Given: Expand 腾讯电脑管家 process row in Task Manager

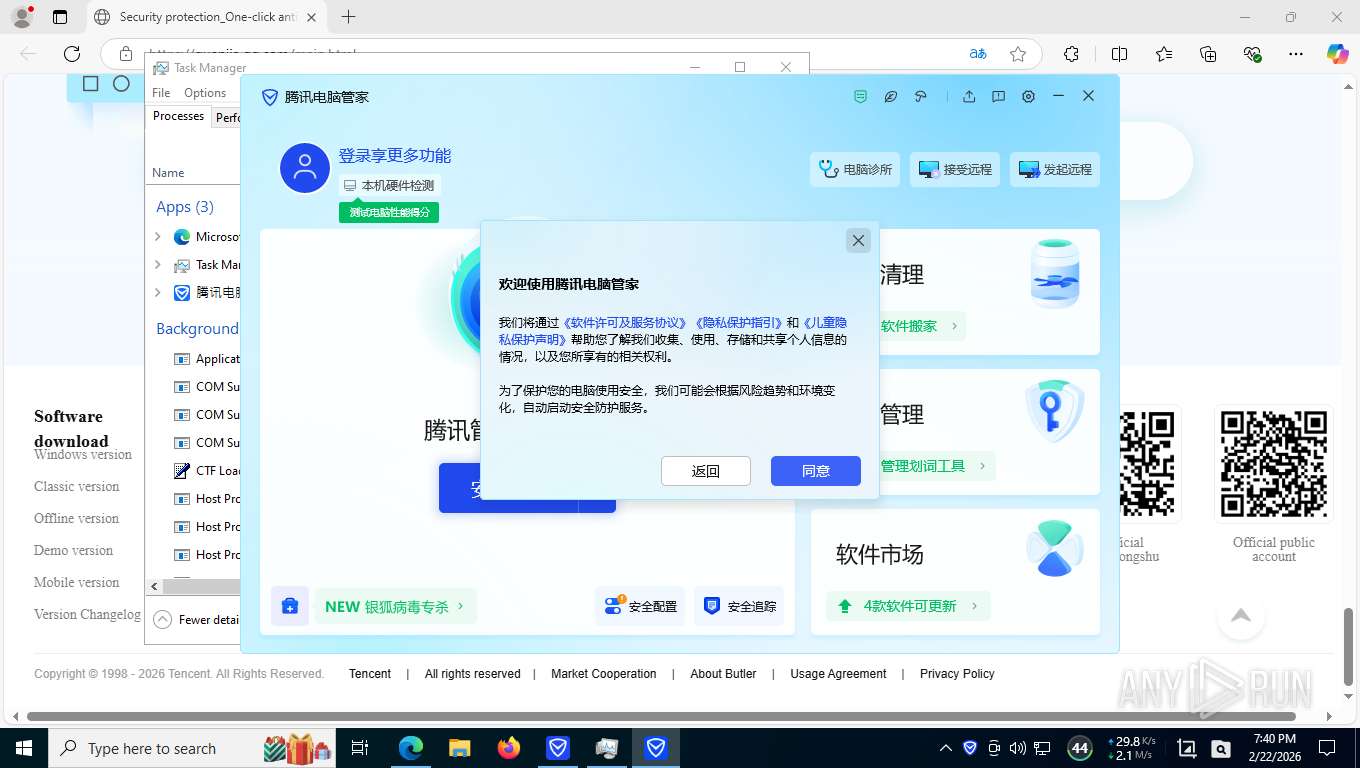Looking at the screenshot, I should click(x=157, y=293).
